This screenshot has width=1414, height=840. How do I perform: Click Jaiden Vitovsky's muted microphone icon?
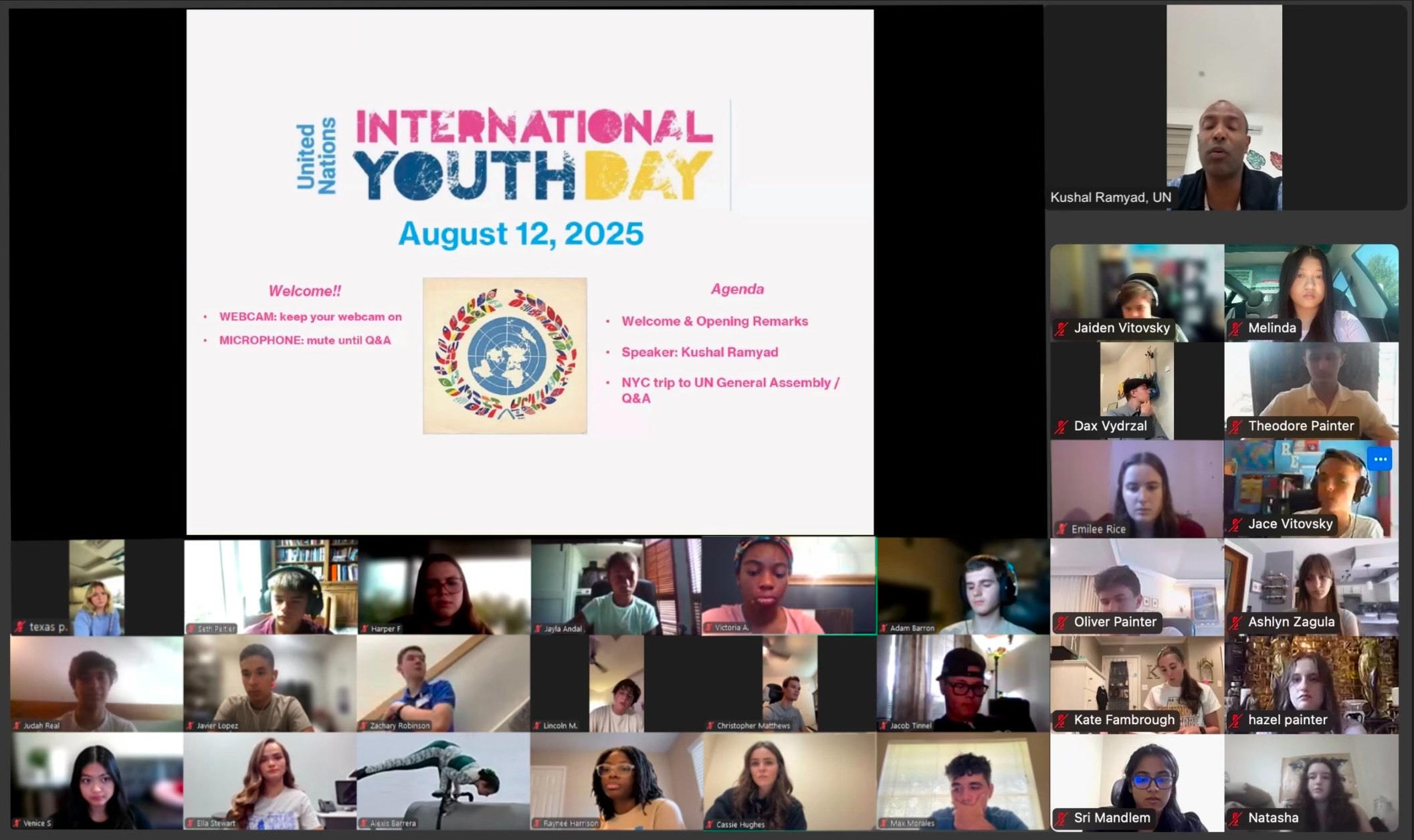[1062, 328]
